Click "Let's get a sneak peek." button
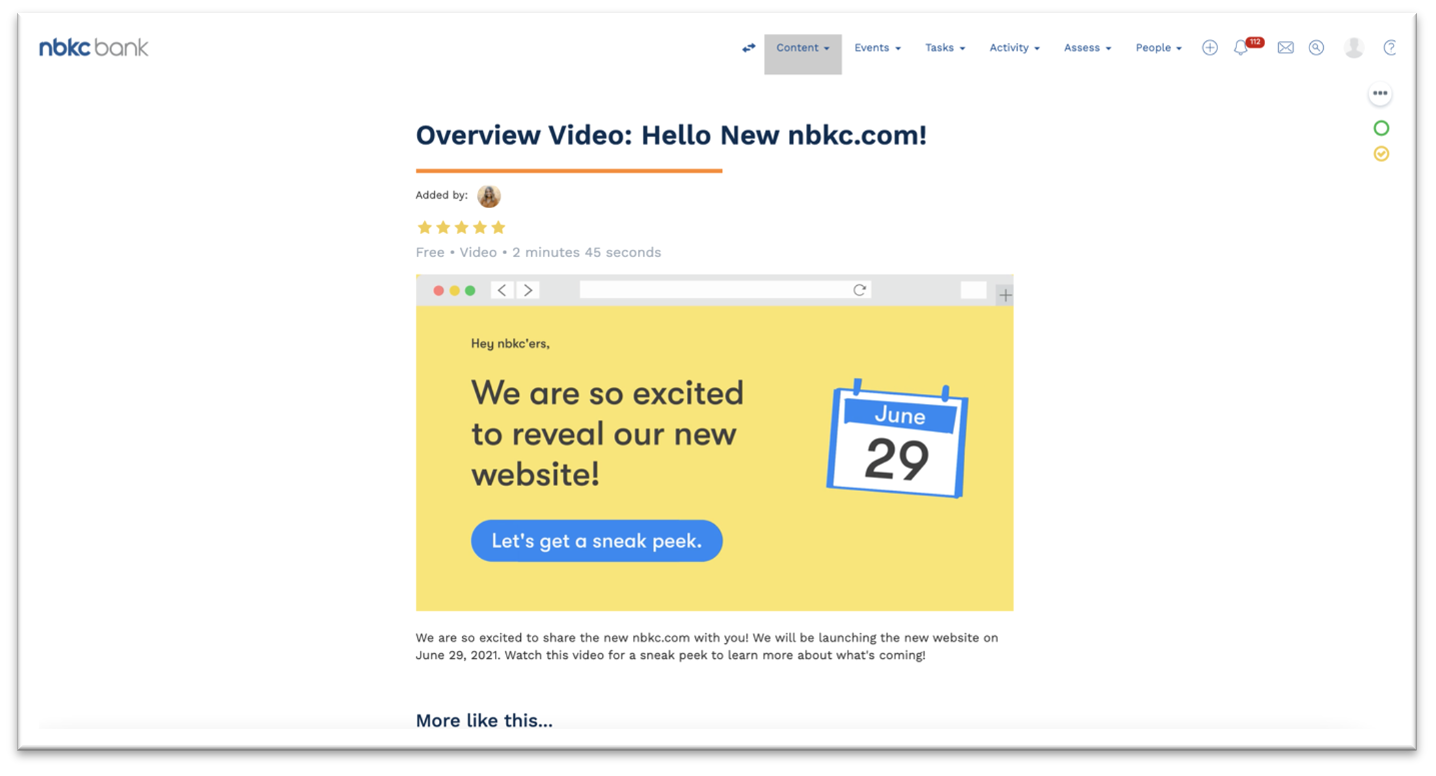The height and width of the screenshot is (776, 1436). [597, 541]
